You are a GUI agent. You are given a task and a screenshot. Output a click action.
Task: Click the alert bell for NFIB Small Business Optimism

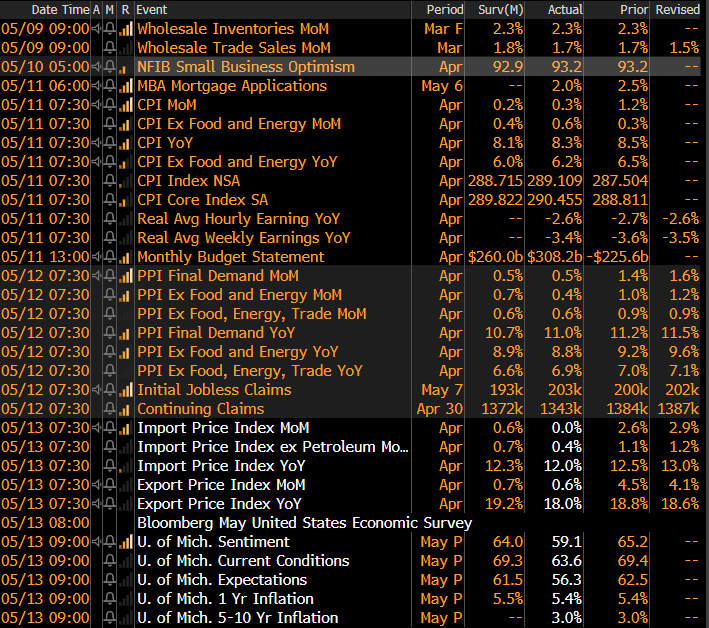pyautogui.click(x=110, y=67)
